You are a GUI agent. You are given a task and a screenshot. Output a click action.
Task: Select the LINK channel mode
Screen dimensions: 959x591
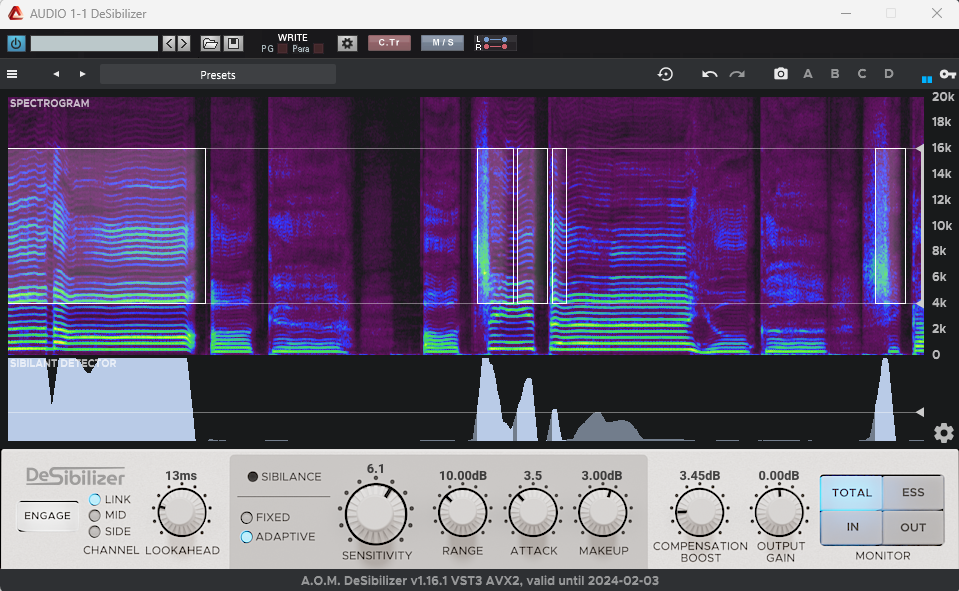pos(95,500)
